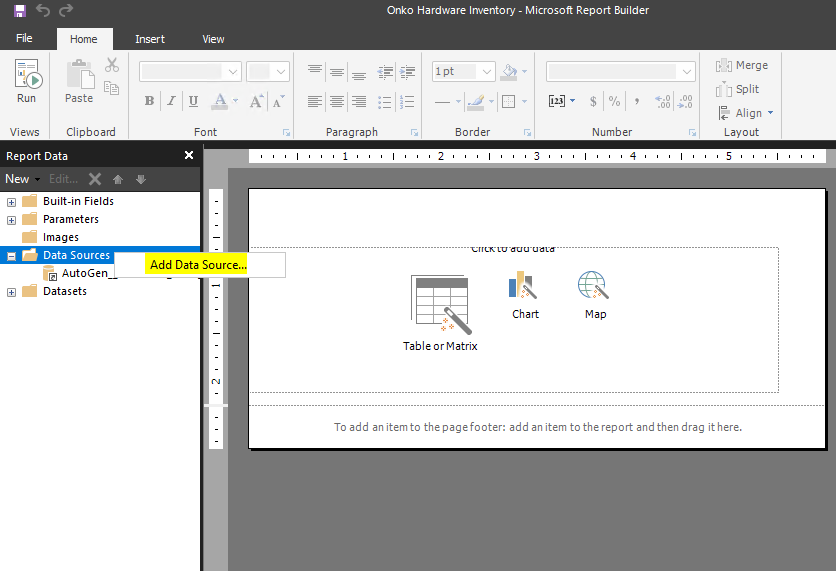Run the report preview
Viewport: 836px width, 571px height.
(x=26, y=82)
